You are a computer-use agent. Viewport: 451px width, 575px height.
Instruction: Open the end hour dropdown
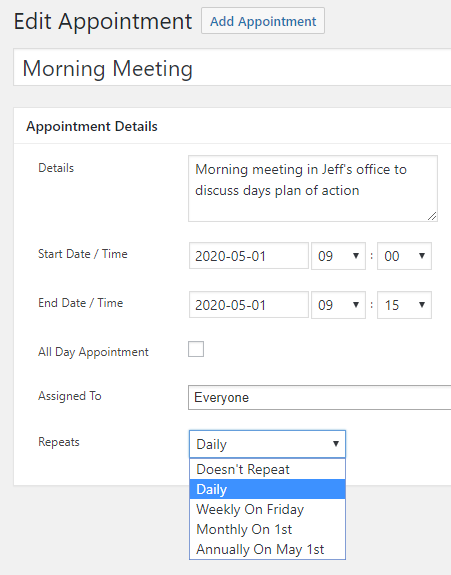[x=338, y=305]
